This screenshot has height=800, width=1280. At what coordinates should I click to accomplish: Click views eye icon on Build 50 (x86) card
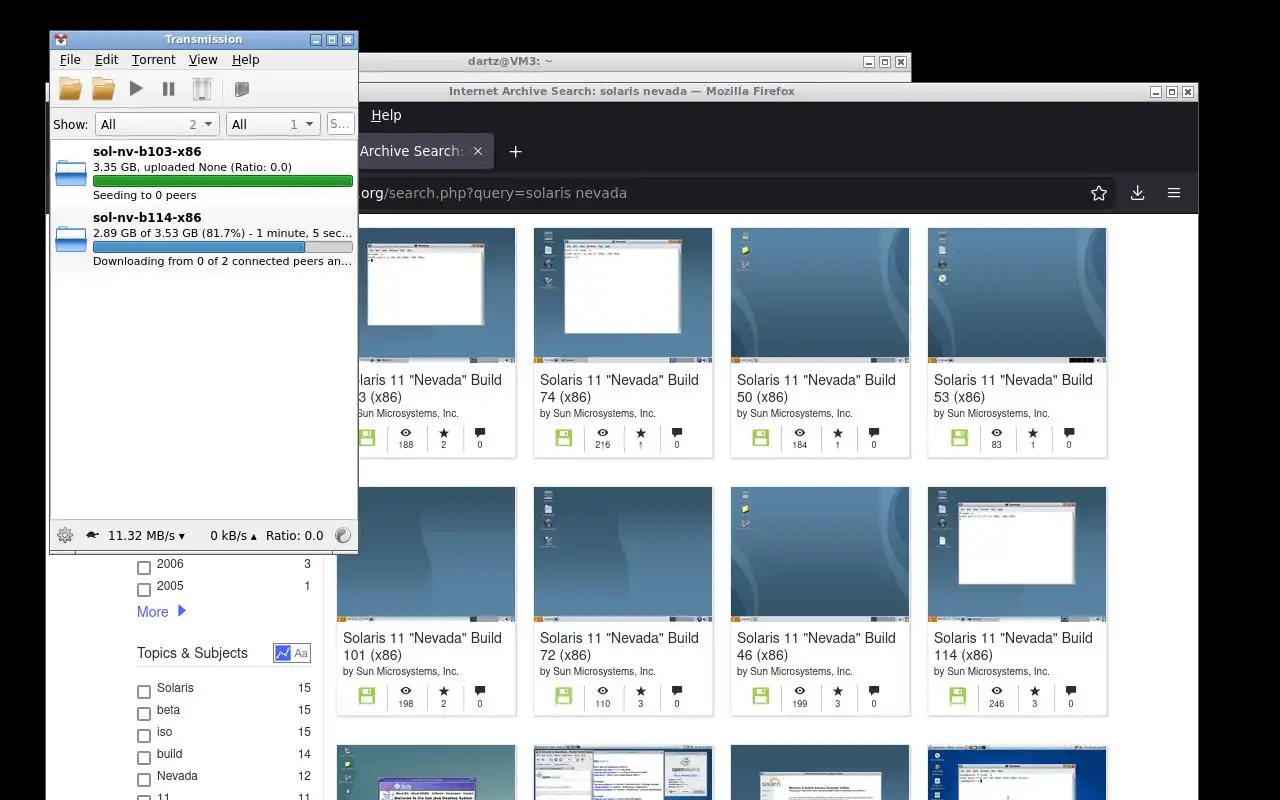[x=800, y=433]
